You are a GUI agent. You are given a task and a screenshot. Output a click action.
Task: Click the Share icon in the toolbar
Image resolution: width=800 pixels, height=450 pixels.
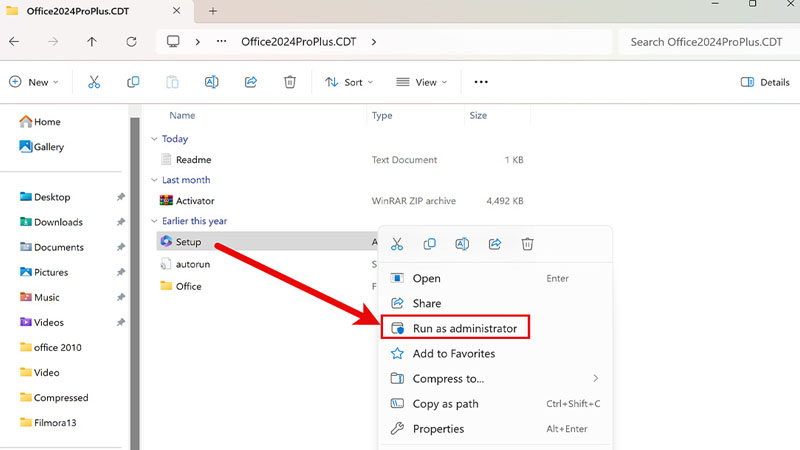click(251, 82)
